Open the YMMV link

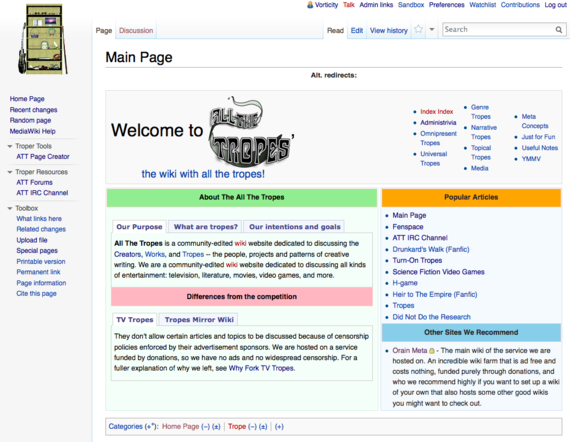(531, 159)
